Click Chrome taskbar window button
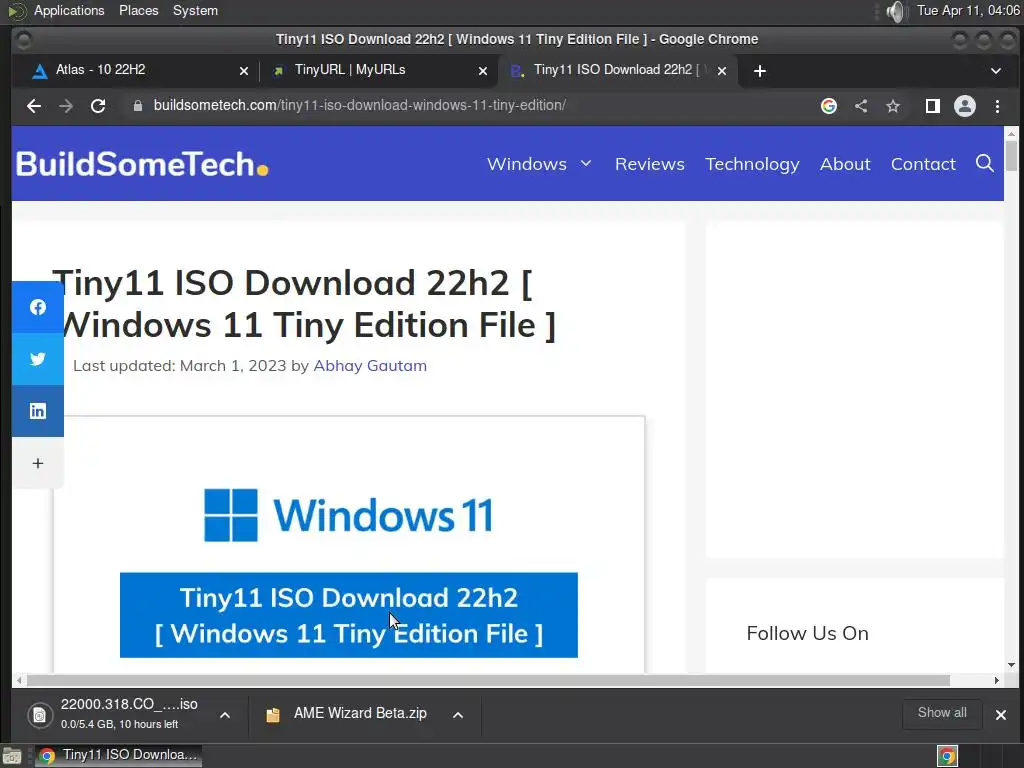The width and height of the screenshot is (1024, 768). 118,756
